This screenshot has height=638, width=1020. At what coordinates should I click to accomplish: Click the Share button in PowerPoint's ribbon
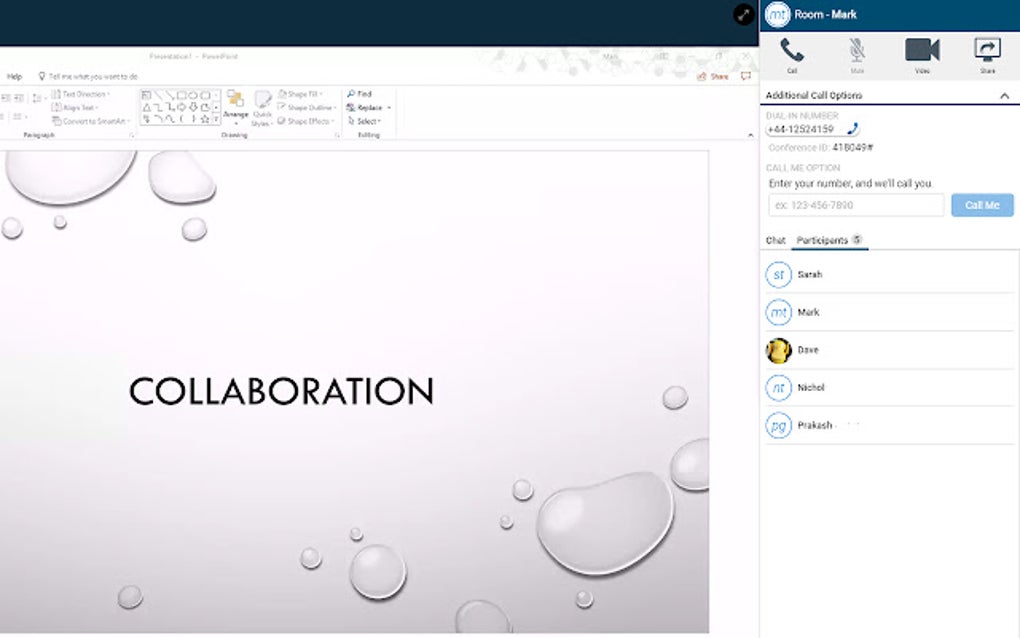coord(715,75)
